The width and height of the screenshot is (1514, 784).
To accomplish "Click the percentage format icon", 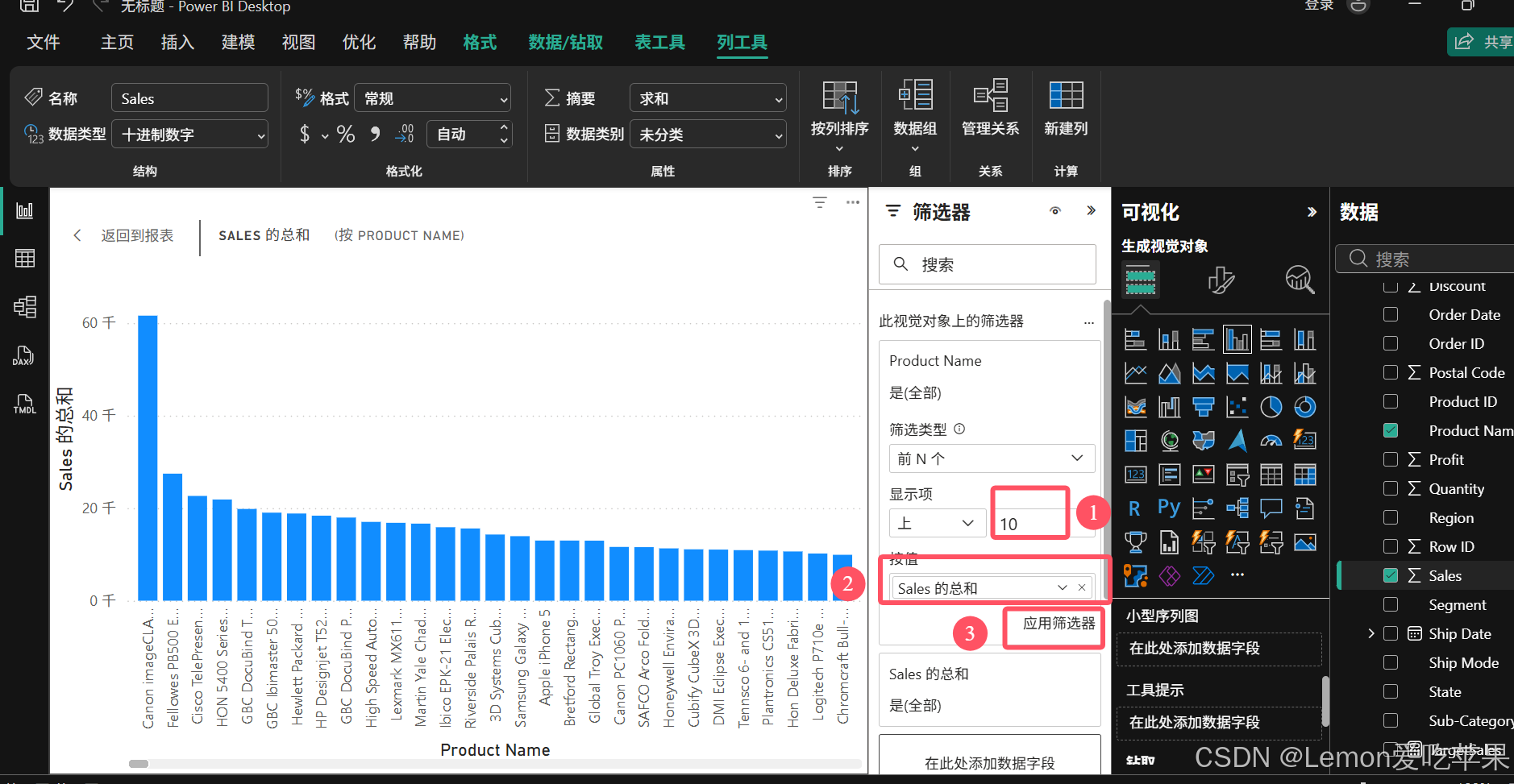I will tap(346, 134).
